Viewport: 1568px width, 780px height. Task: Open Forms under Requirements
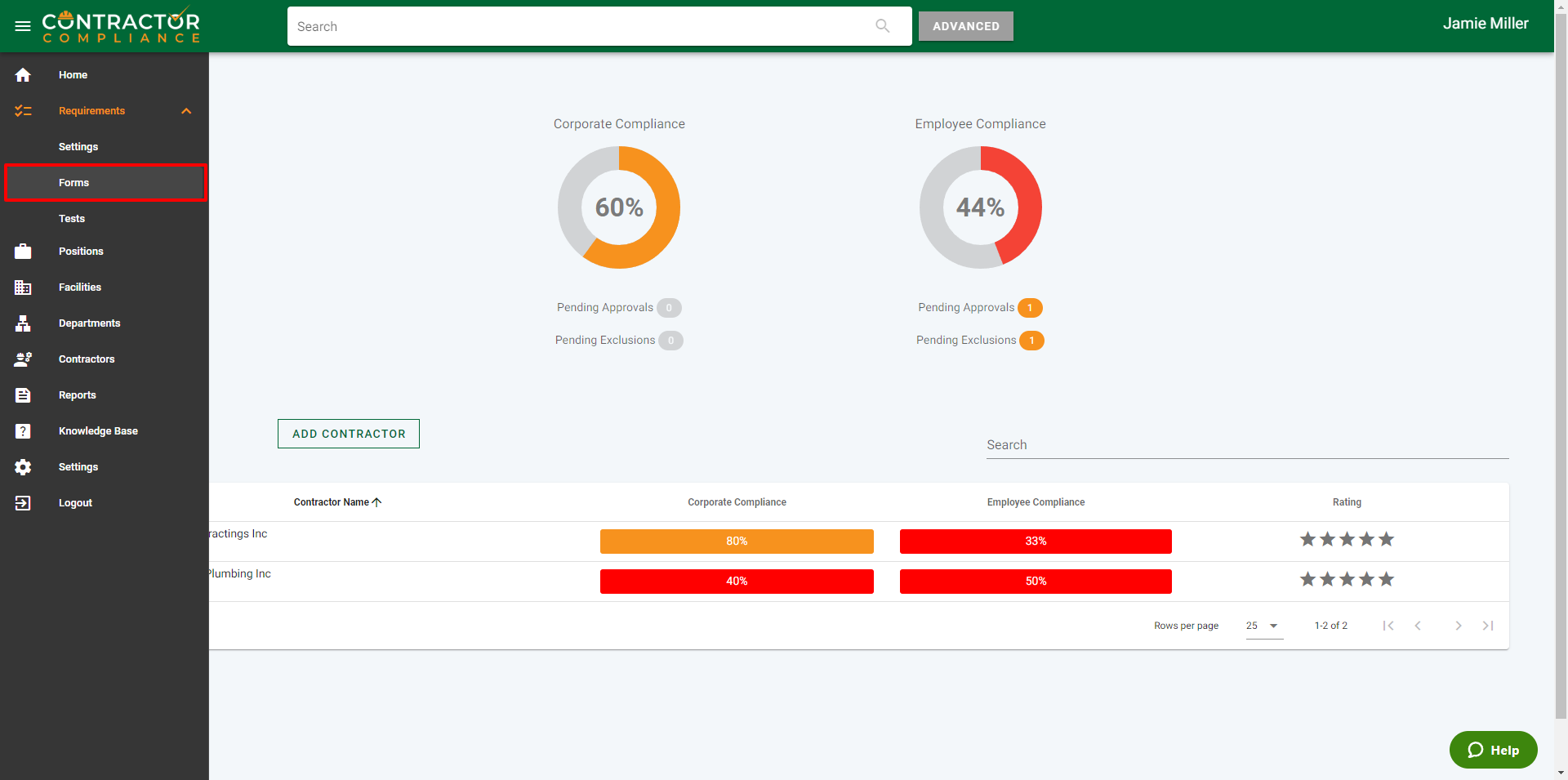point(73,183)
